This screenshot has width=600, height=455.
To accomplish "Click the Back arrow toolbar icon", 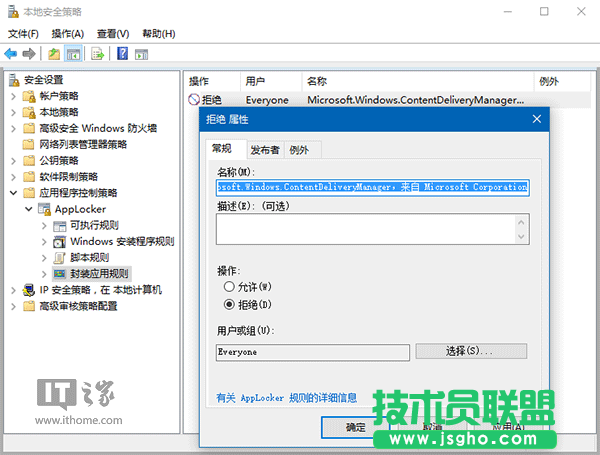I will pos(11,54).
